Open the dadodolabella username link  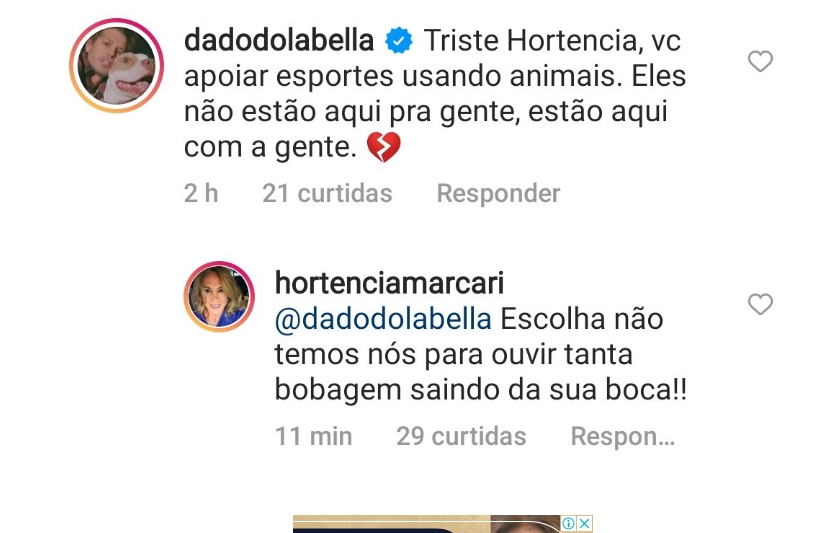(x=279, y=41)
